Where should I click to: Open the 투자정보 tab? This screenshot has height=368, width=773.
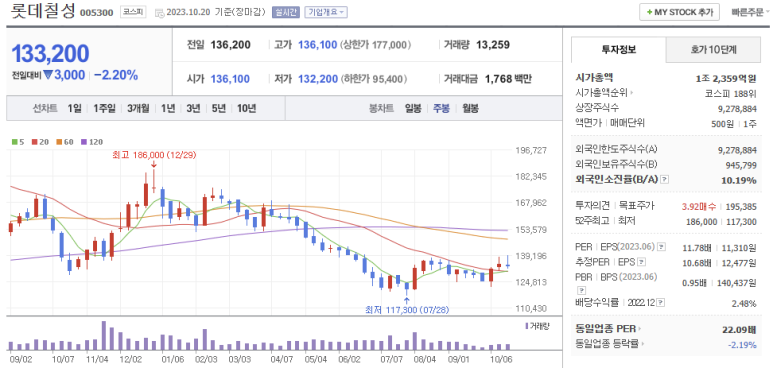[x=619, y=49]
